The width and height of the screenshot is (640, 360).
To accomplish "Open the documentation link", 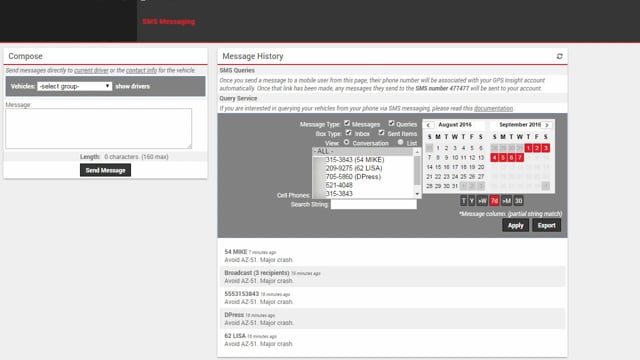I will (x=493, y=109).
